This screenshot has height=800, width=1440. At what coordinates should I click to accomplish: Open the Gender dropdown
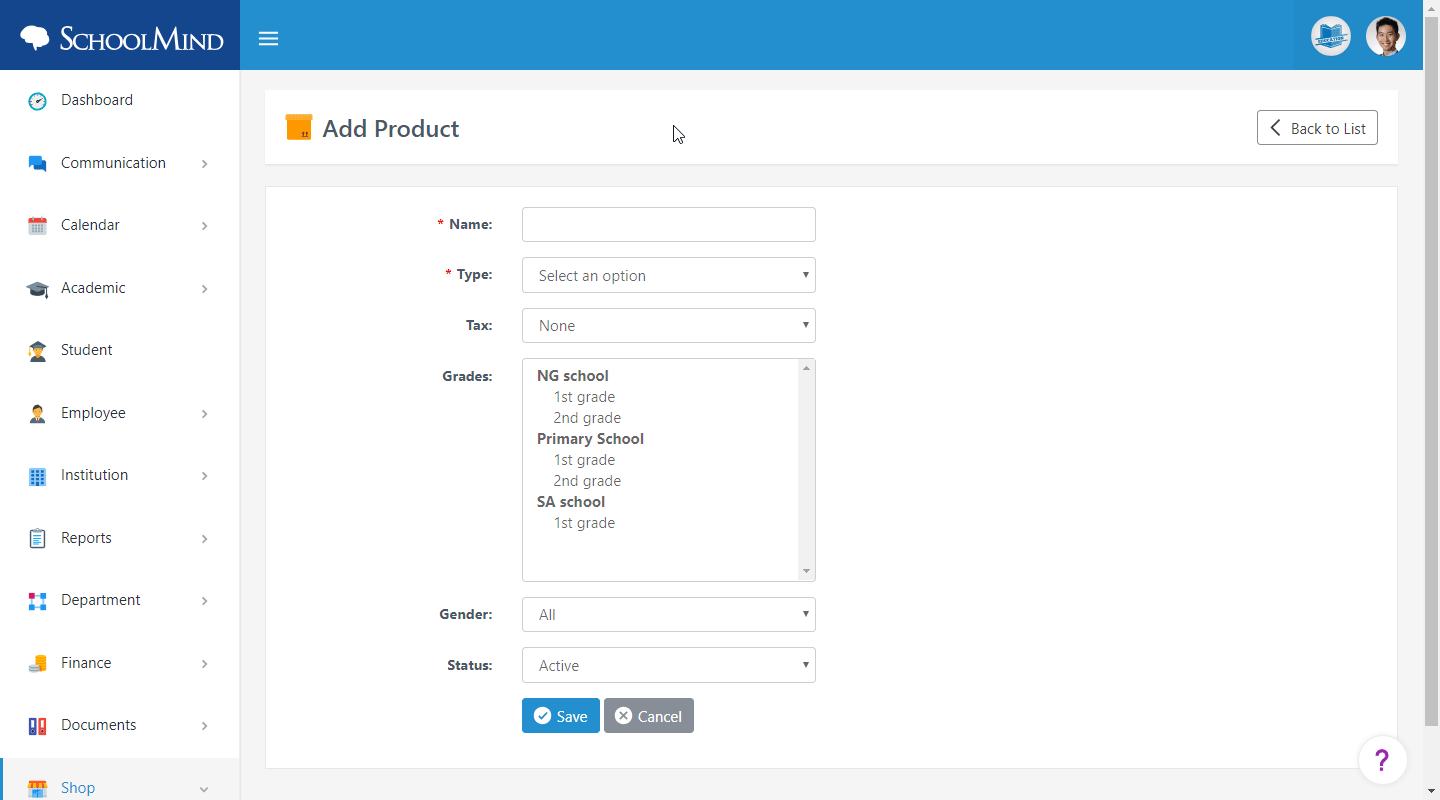(668, 614)
